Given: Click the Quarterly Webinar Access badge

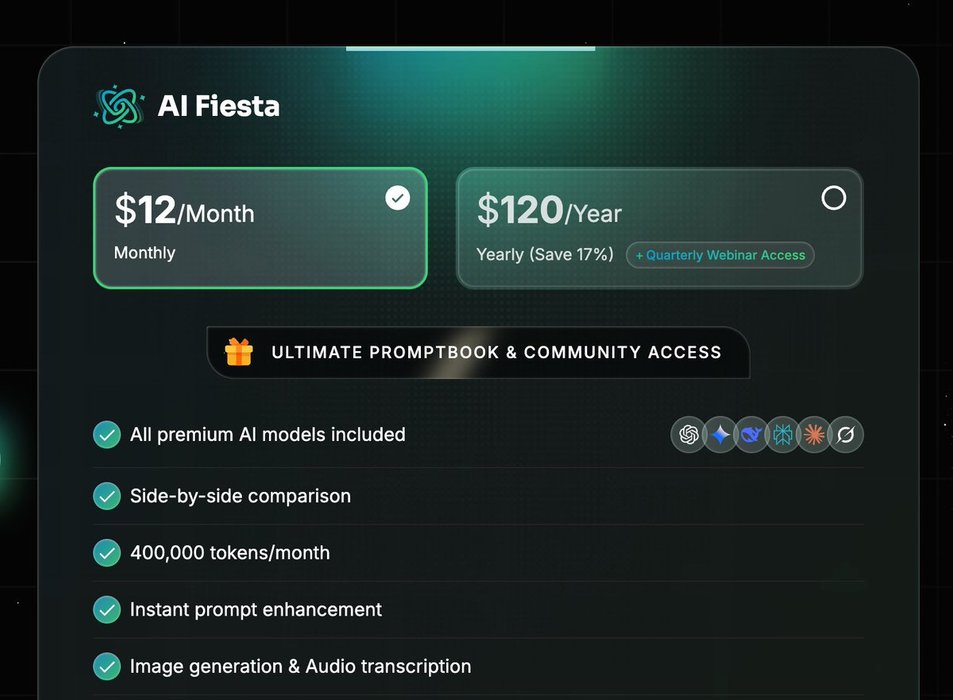Looking at the screenshot, I should coord(720,255).
